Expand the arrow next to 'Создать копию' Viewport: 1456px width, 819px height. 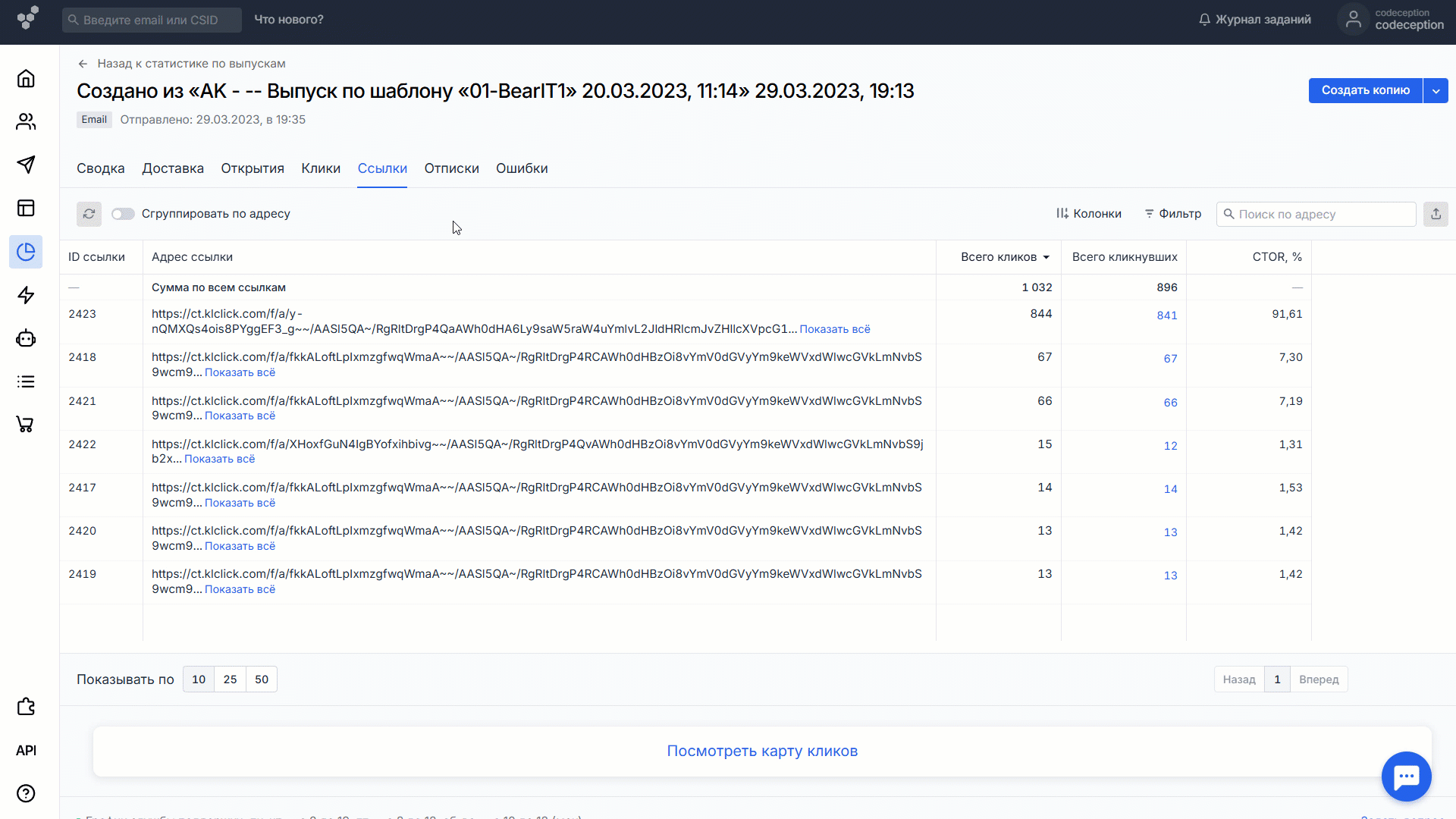(x=1436, y=90)
